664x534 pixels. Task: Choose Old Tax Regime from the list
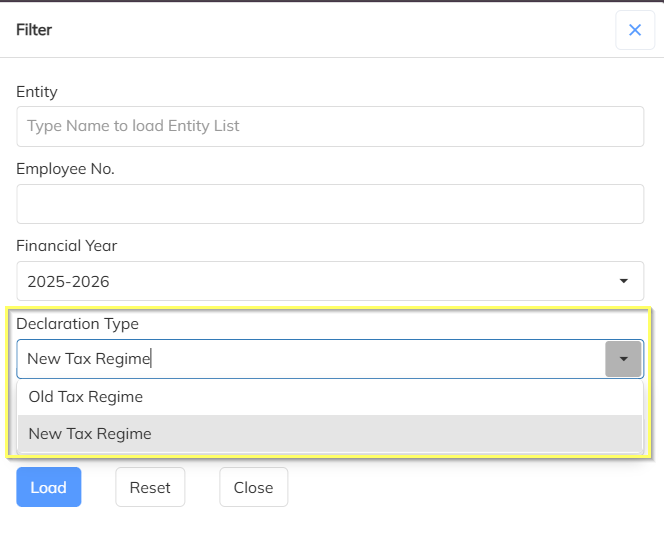pyautogui.click(x=86, y=397)
